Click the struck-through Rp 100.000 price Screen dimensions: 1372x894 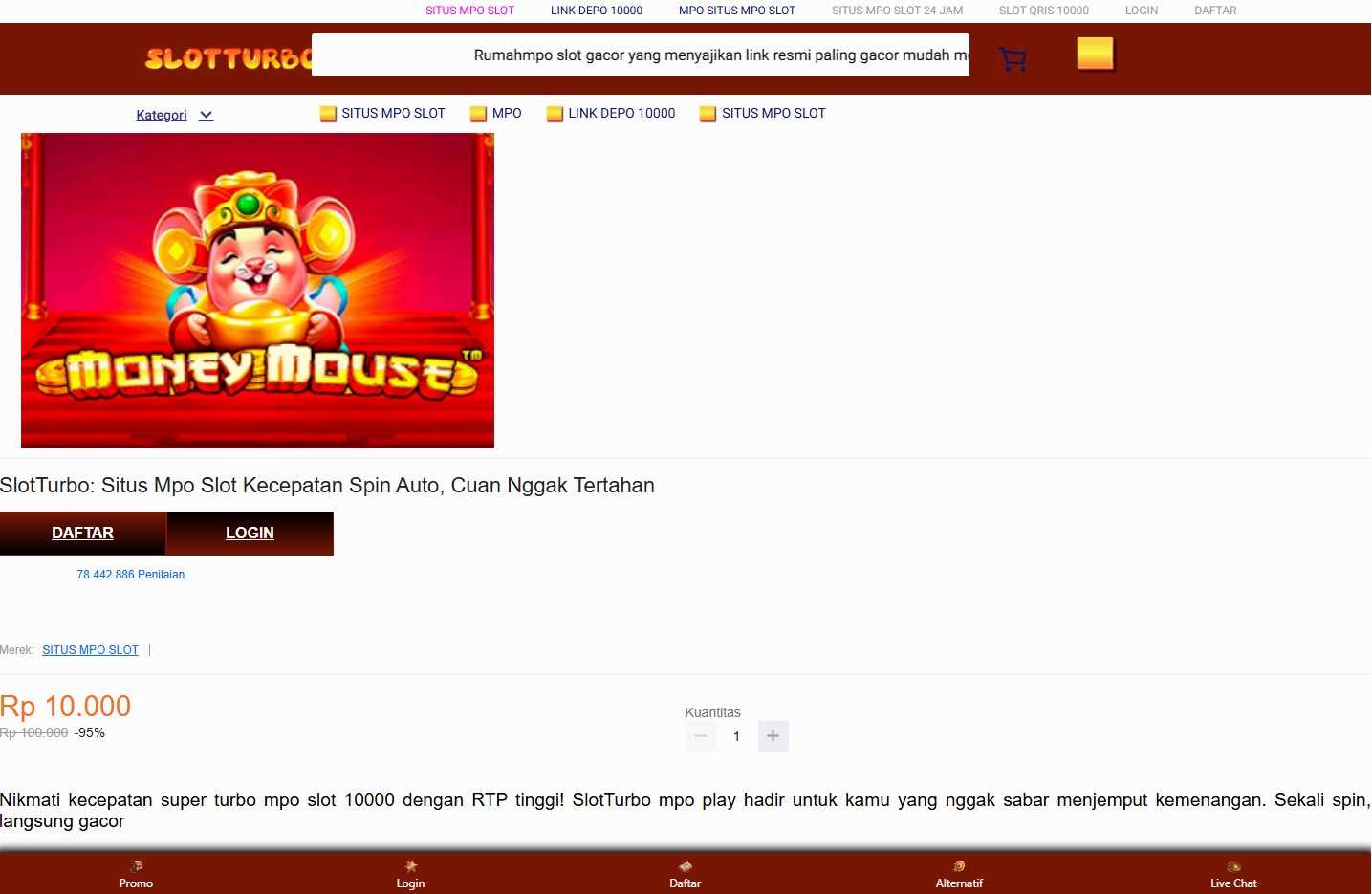coord(34,733)
